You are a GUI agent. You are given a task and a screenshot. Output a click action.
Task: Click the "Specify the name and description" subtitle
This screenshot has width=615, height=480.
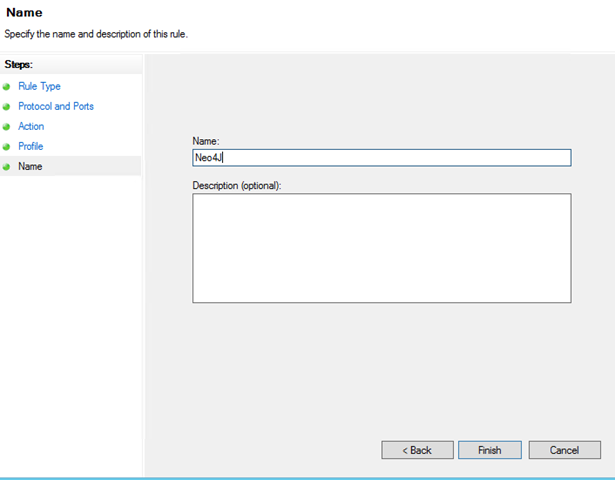point(96,34)
